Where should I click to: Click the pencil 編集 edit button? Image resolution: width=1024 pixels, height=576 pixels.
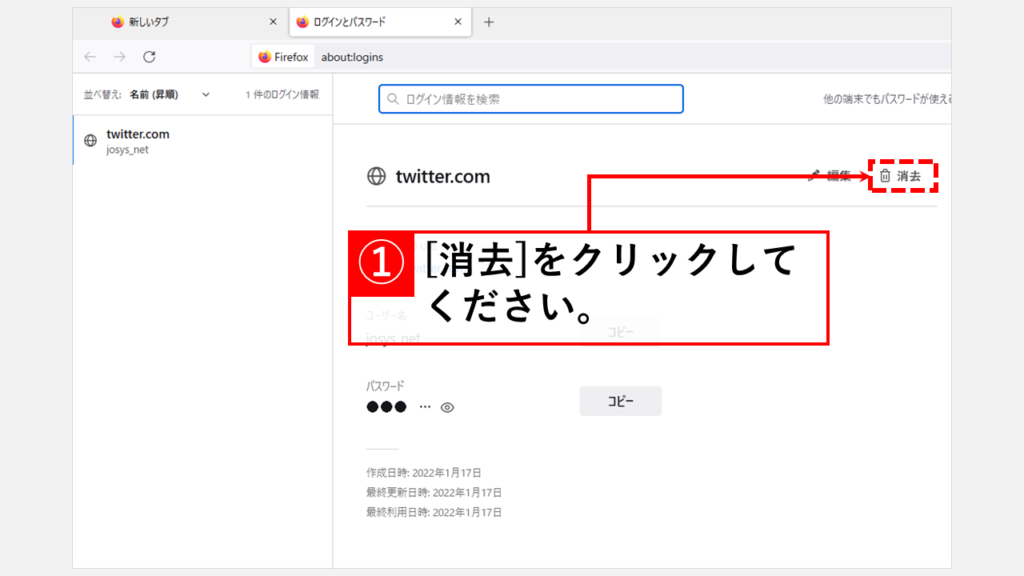coord(830,176)
